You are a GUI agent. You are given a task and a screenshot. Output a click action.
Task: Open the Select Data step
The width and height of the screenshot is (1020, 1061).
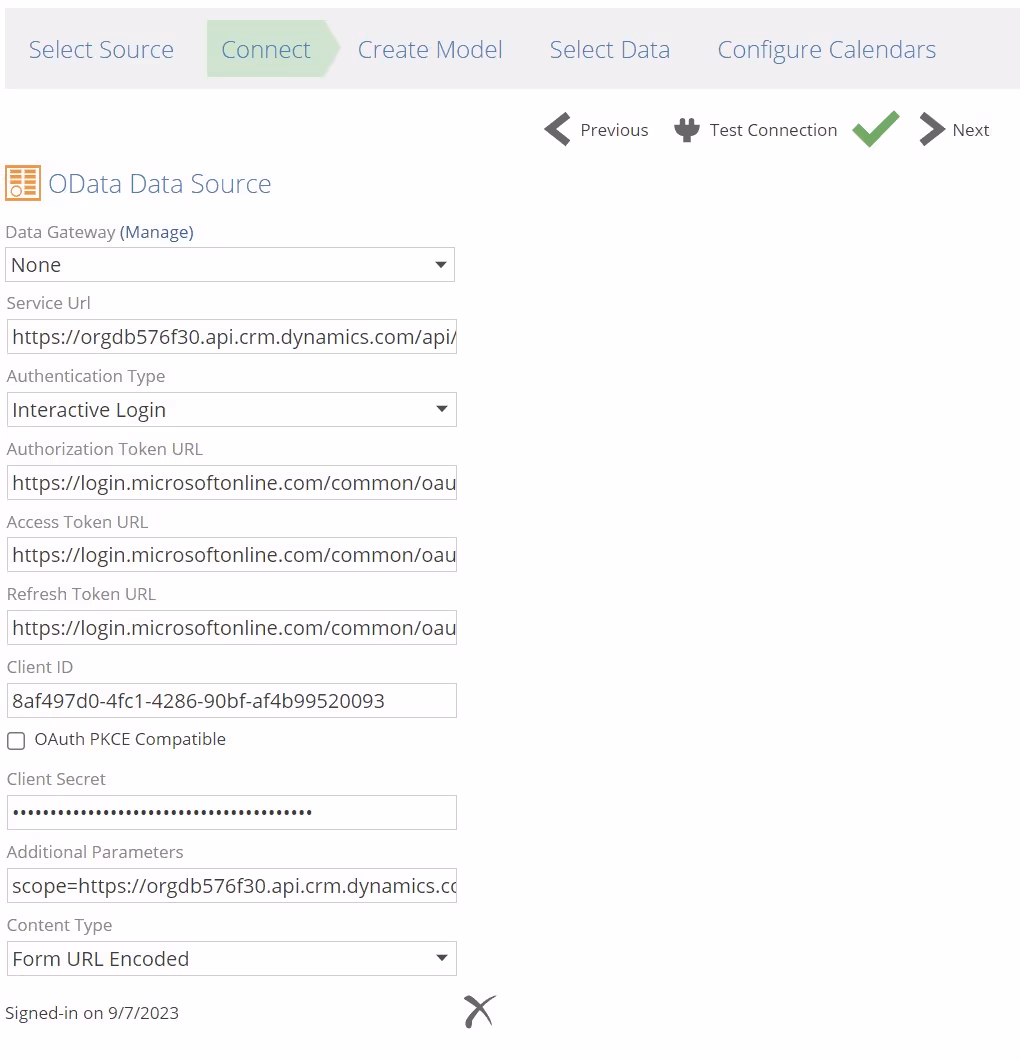(609, 50)
